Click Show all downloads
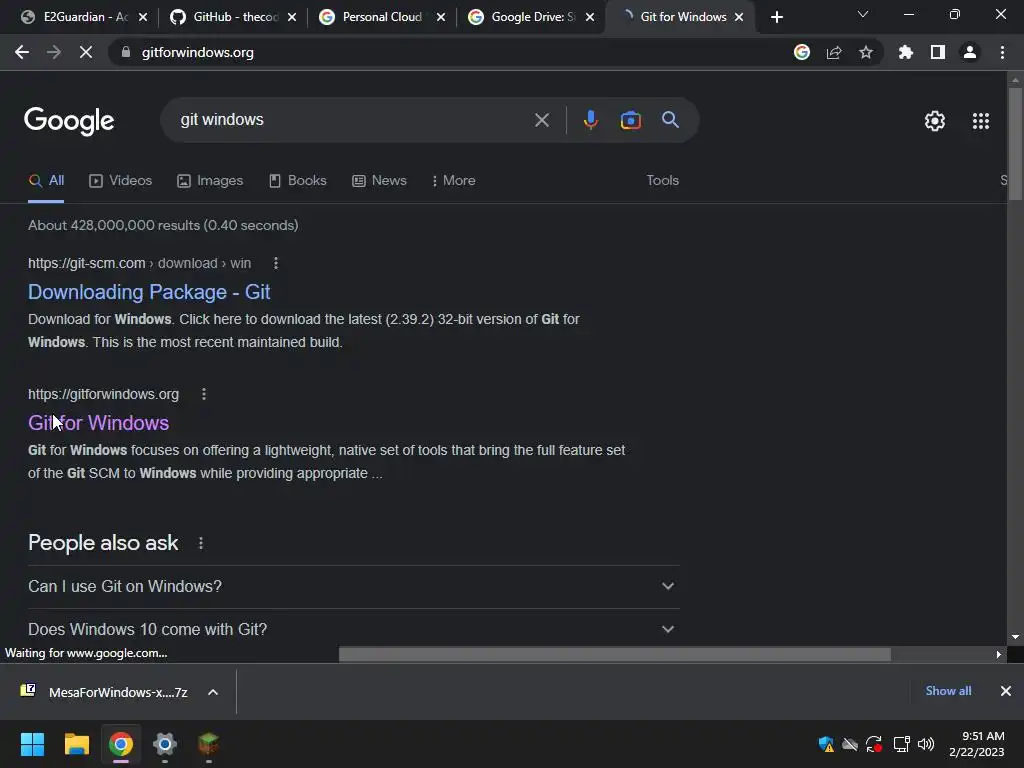Viewport: 1024px width, 768px height. pos(948,691)
